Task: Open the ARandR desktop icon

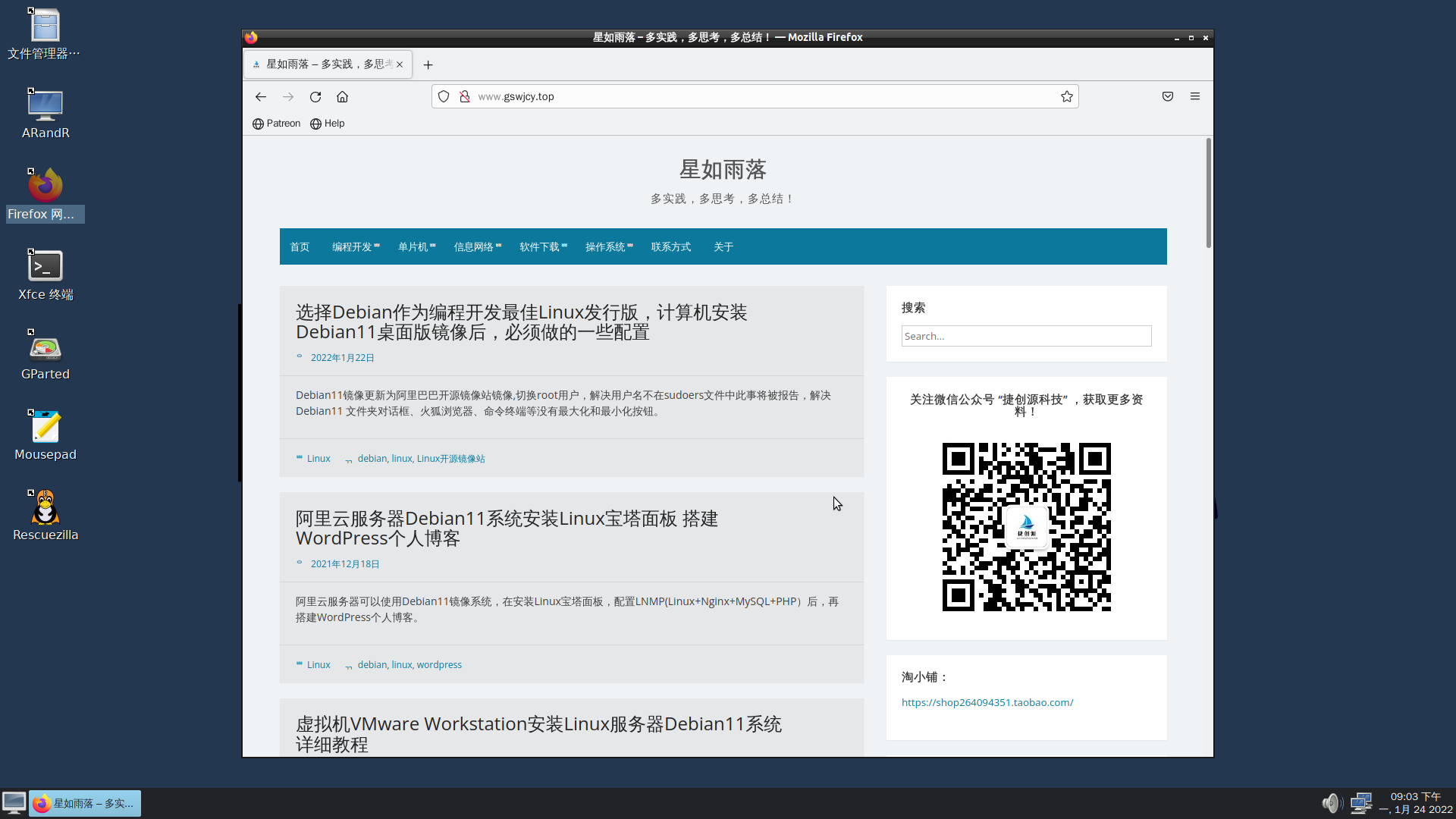Action: coord(45,115)
